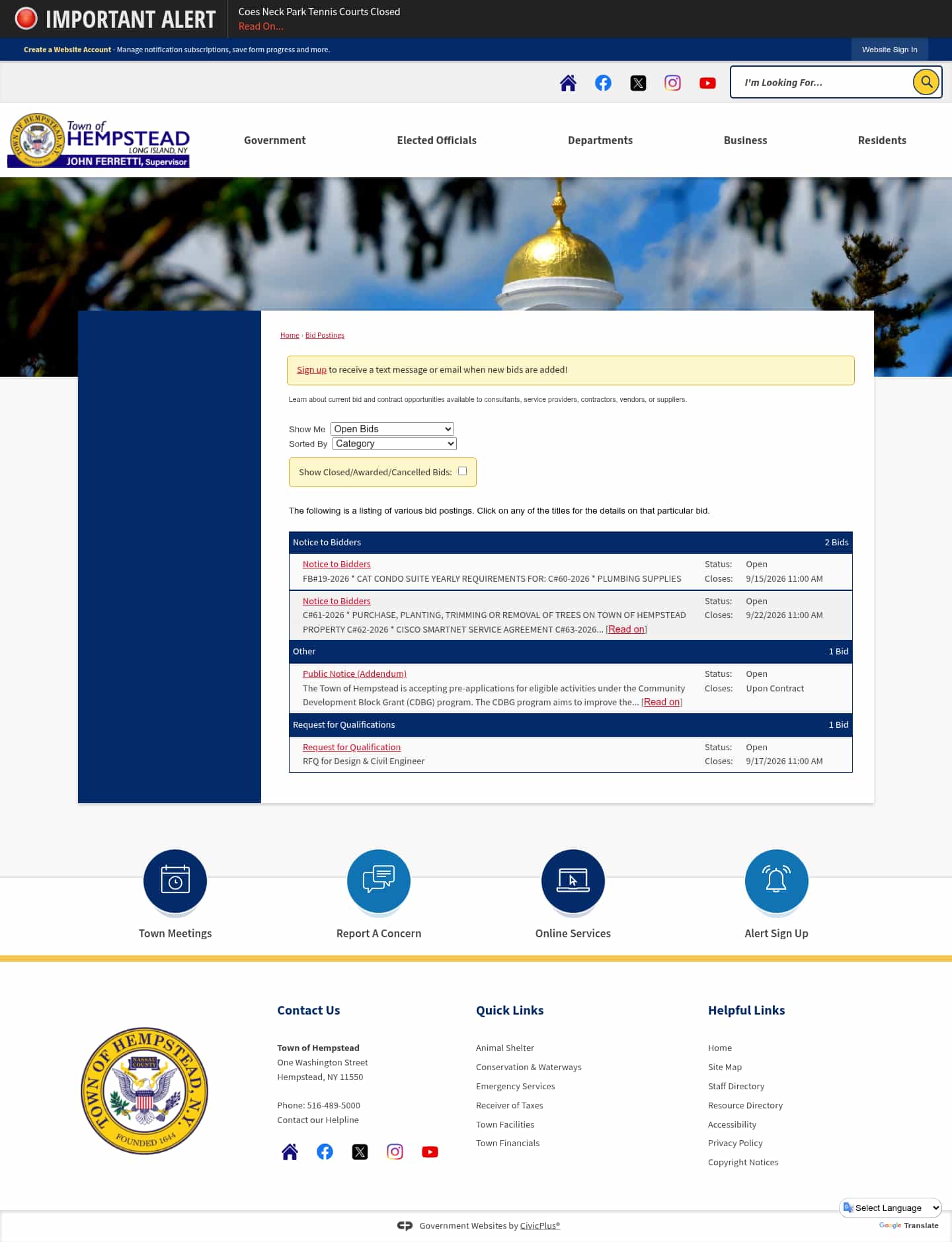The image size is (952, 1242).
Task: Open the Sorted By Category dropdown
Action: [395, 444]
